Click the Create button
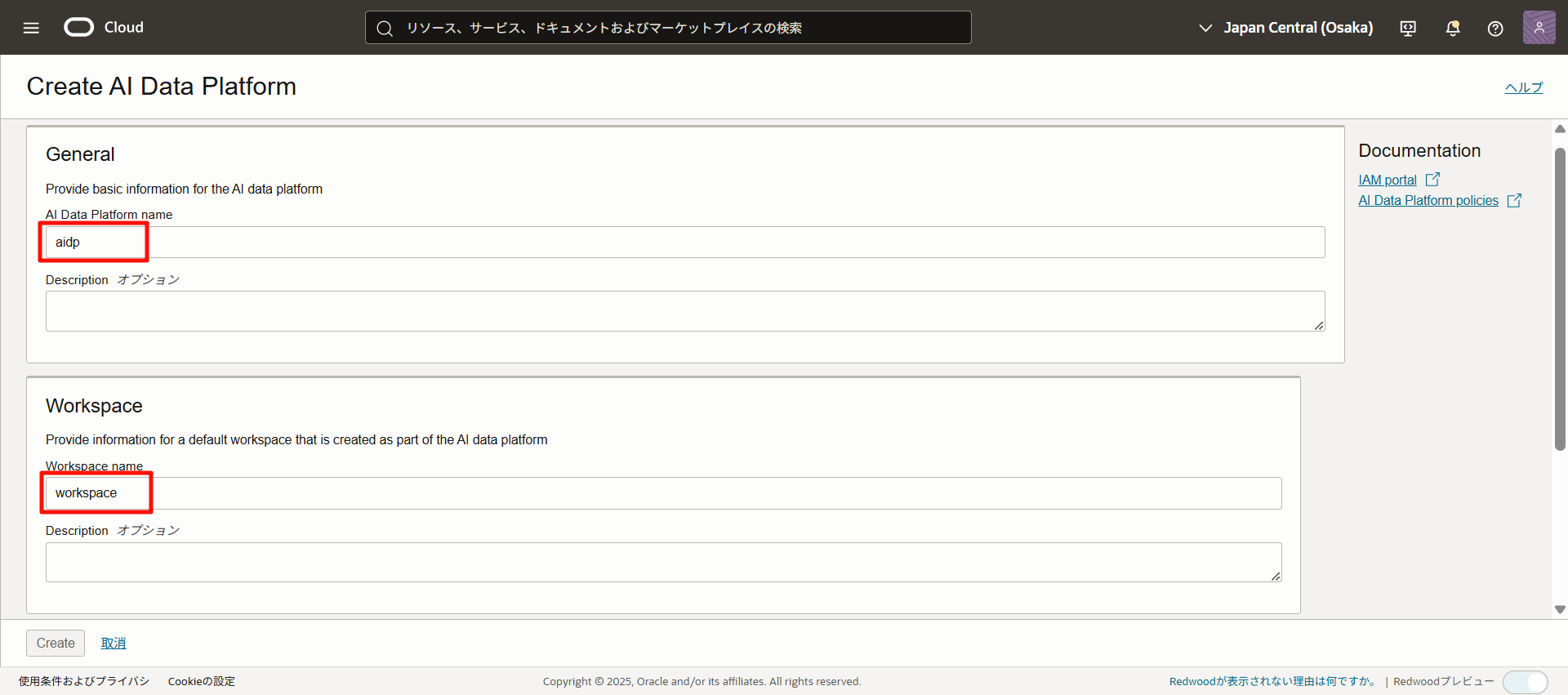The width and height of the screenshot is (1568, 695). [56, 644]
